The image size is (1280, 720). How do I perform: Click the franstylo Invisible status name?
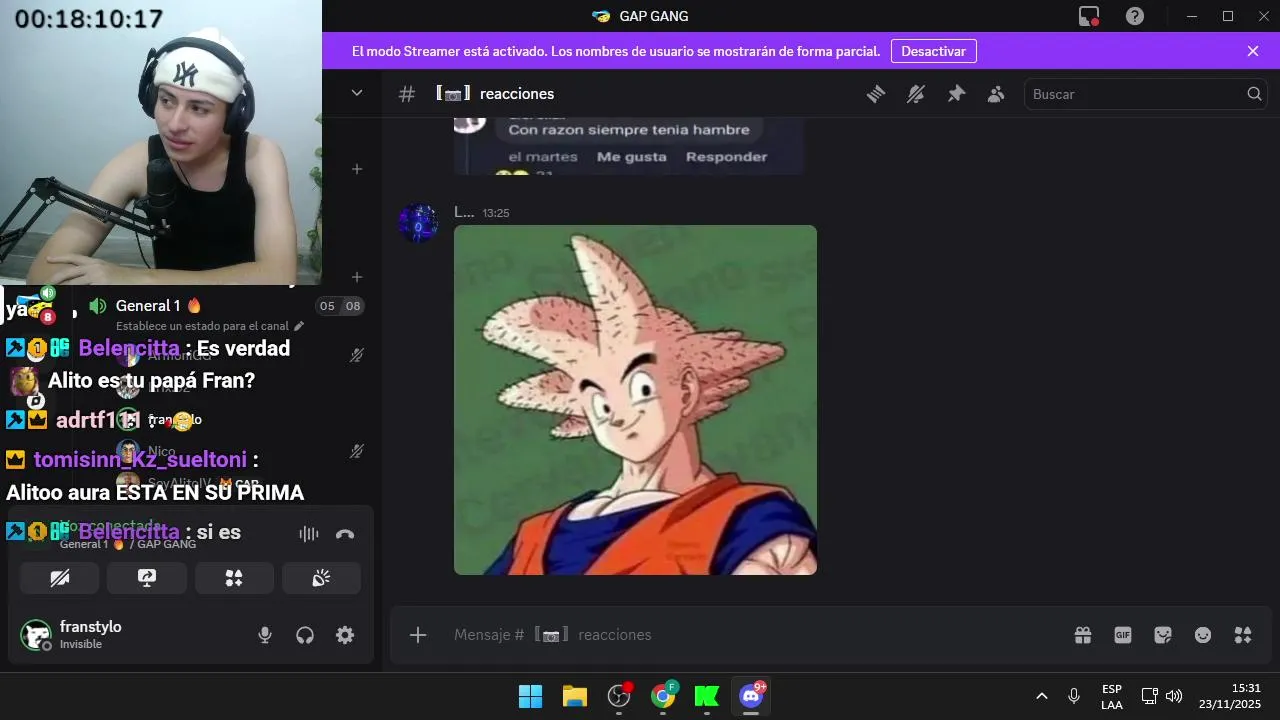[91, 635]
